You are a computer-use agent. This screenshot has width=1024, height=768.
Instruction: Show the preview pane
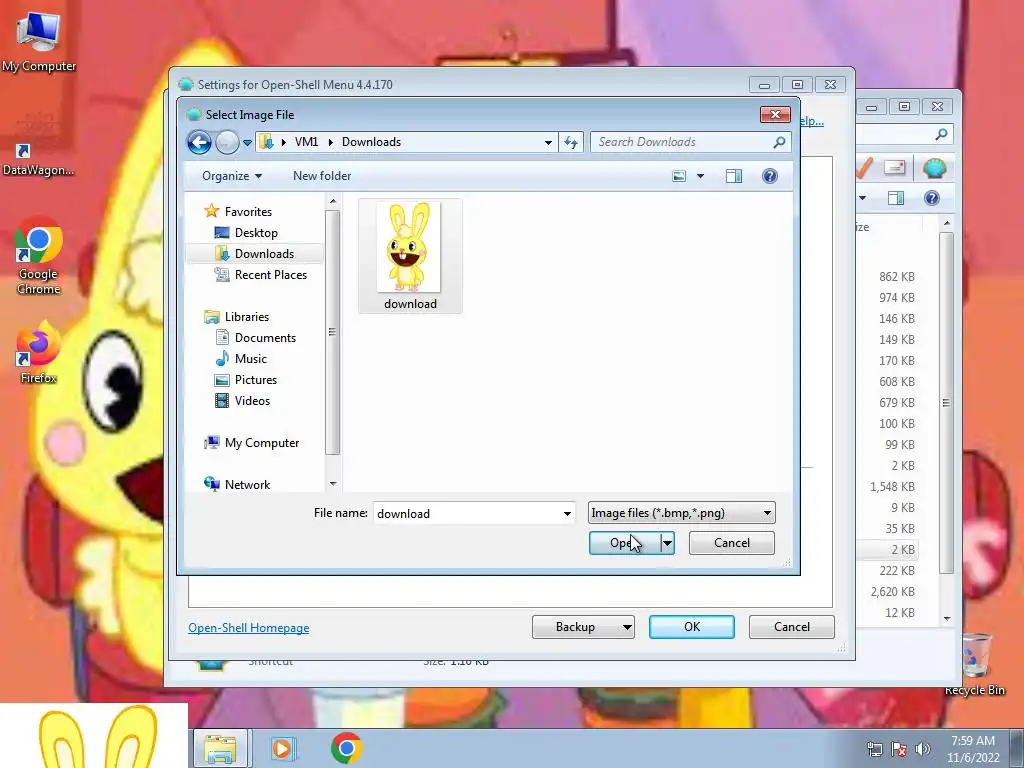click(x=733, y=176)
